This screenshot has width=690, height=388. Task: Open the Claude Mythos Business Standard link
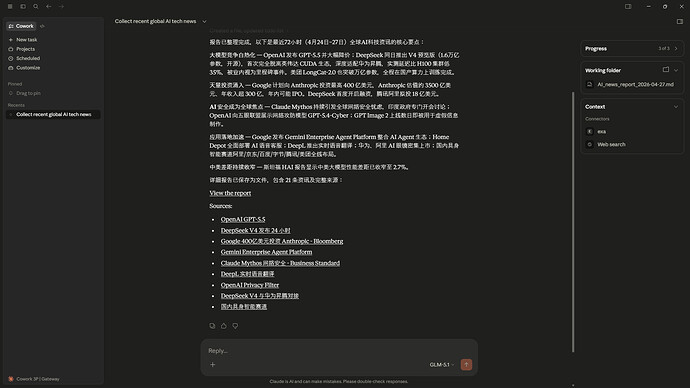pyautogui.click(x=280, y=263)
